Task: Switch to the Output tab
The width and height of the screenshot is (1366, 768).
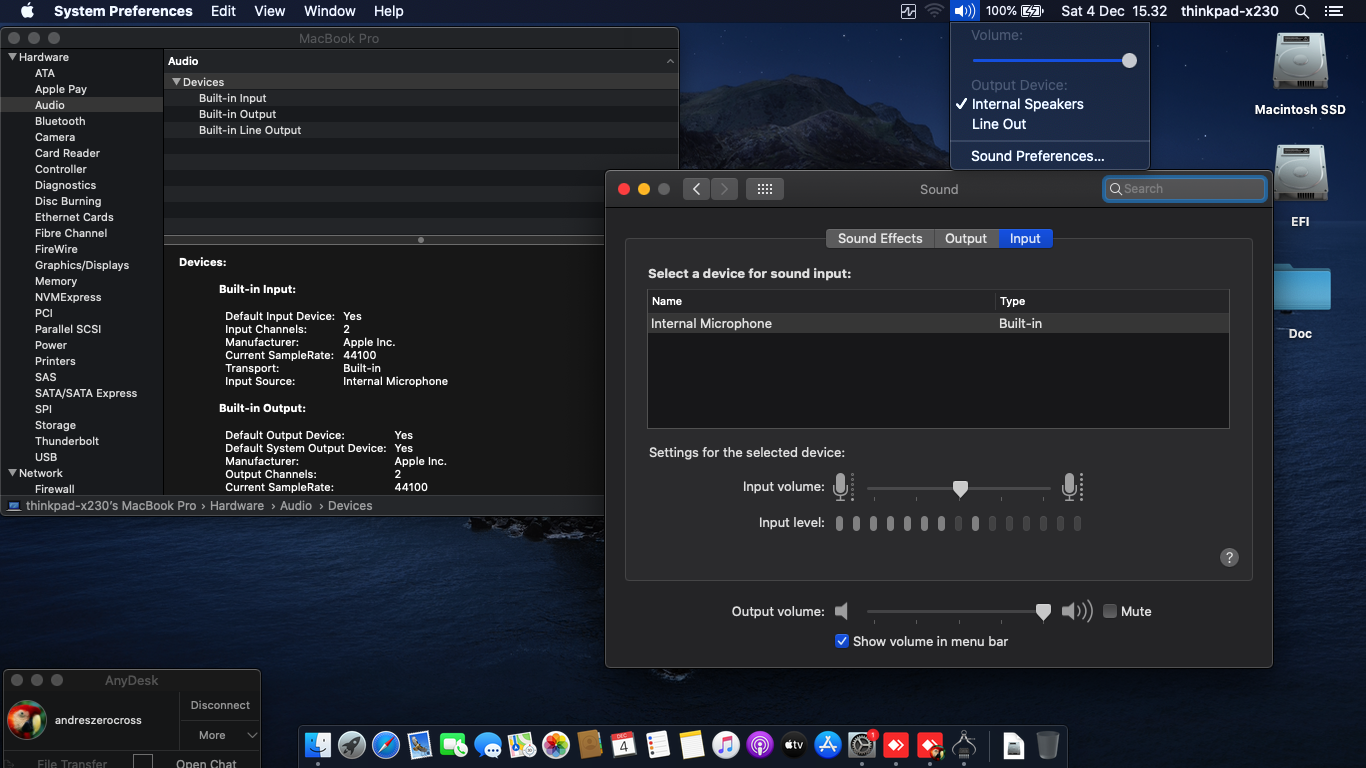Action: coord(966,238)
